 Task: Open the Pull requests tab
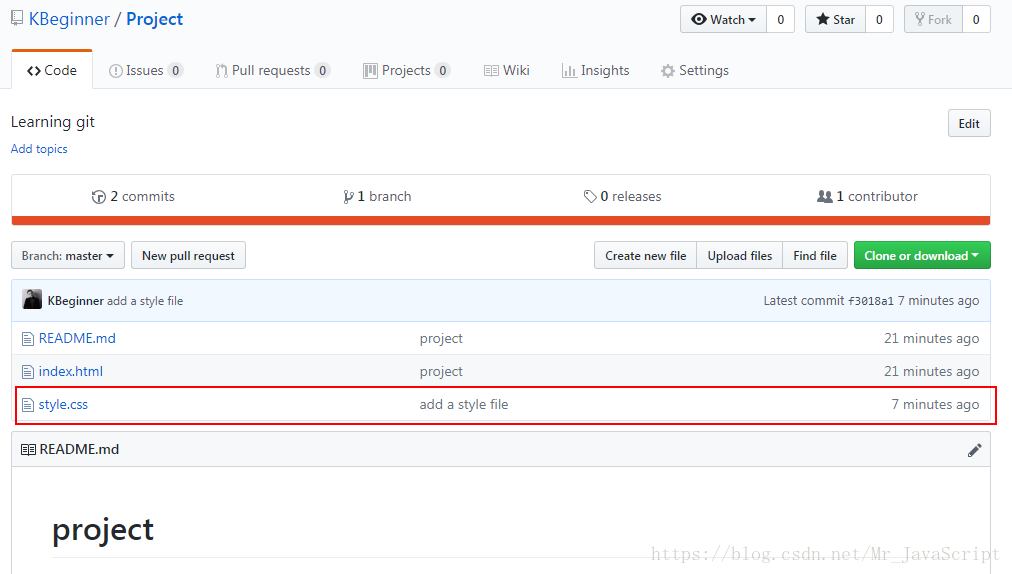click(x=272, y=70)
